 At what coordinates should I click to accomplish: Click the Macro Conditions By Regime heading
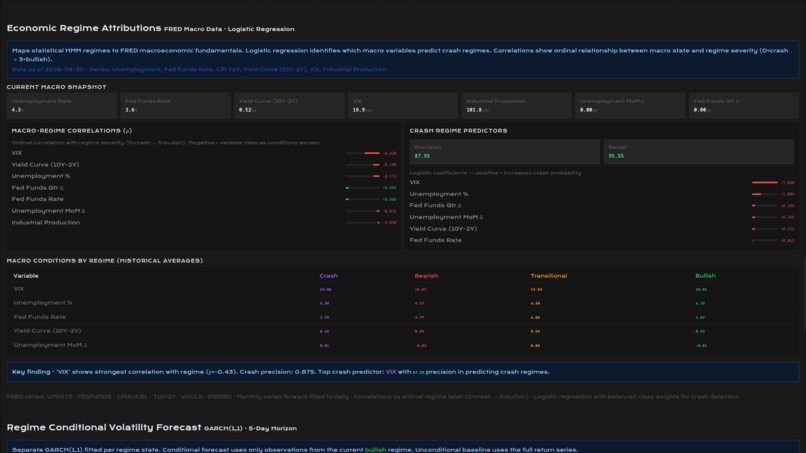click(104, 261)
